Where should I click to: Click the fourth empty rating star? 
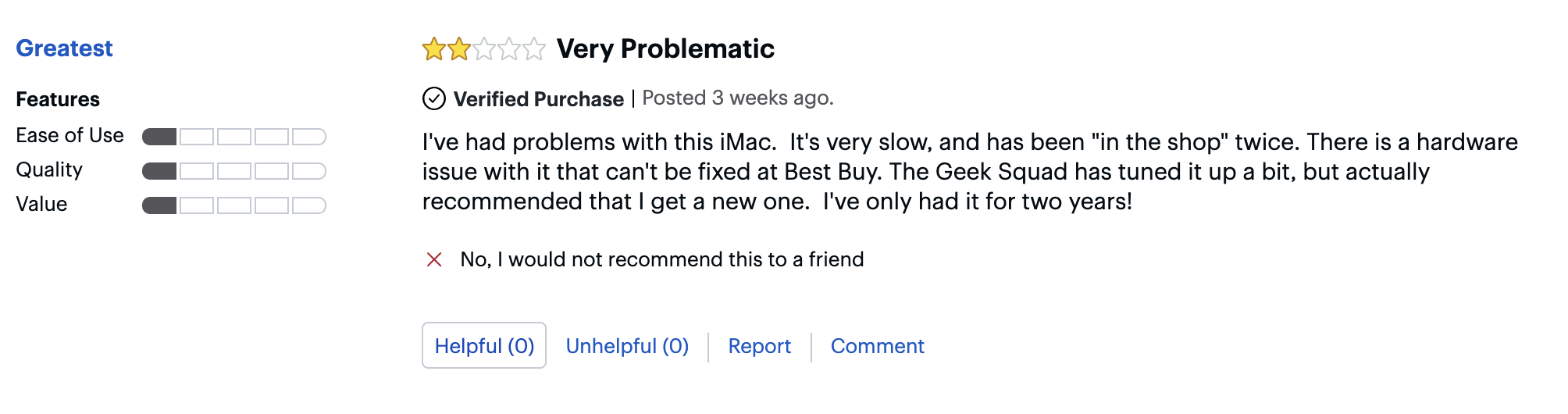pos(509,49)
